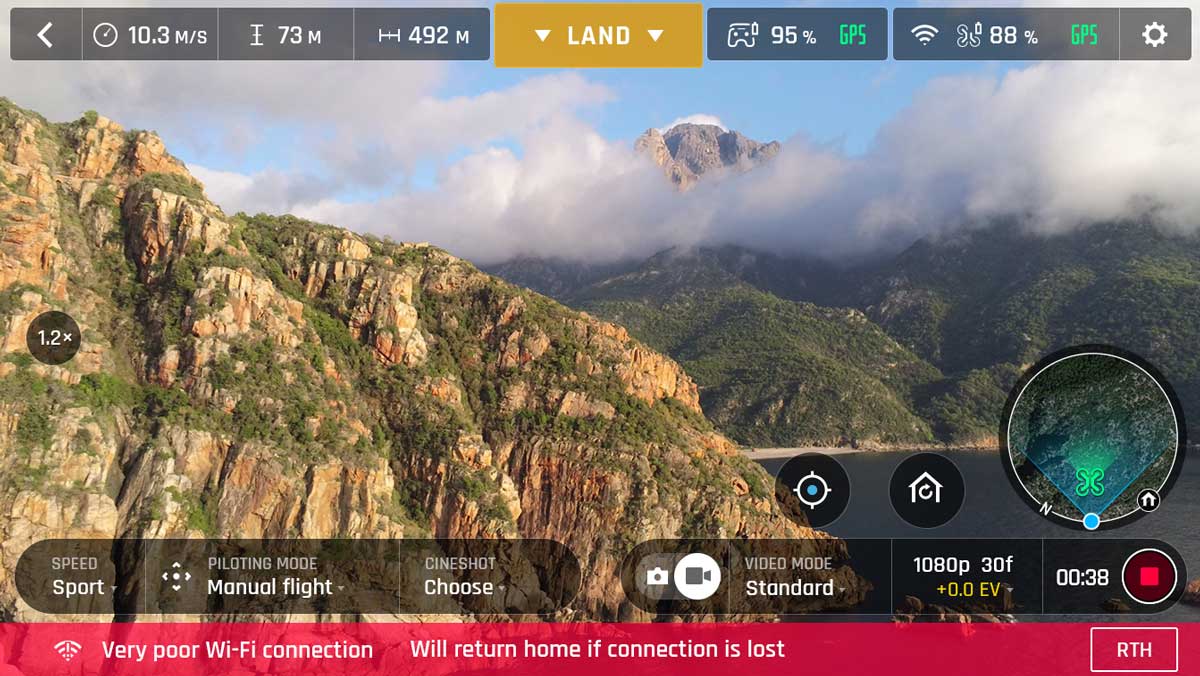Tap the RTH button in warning bar

(1134, 650)
